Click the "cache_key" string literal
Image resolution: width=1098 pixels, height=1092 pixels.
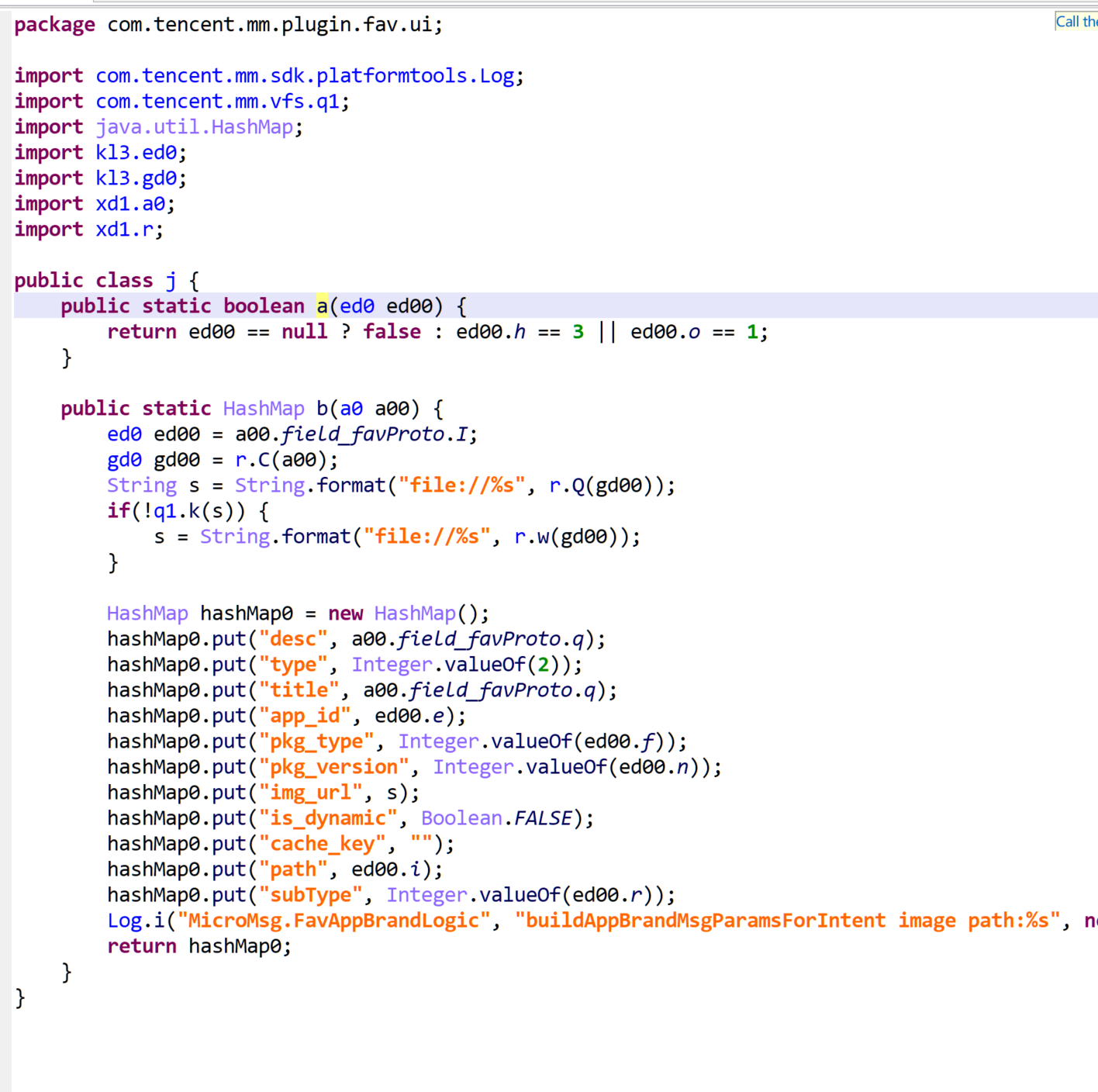[322, 844]
